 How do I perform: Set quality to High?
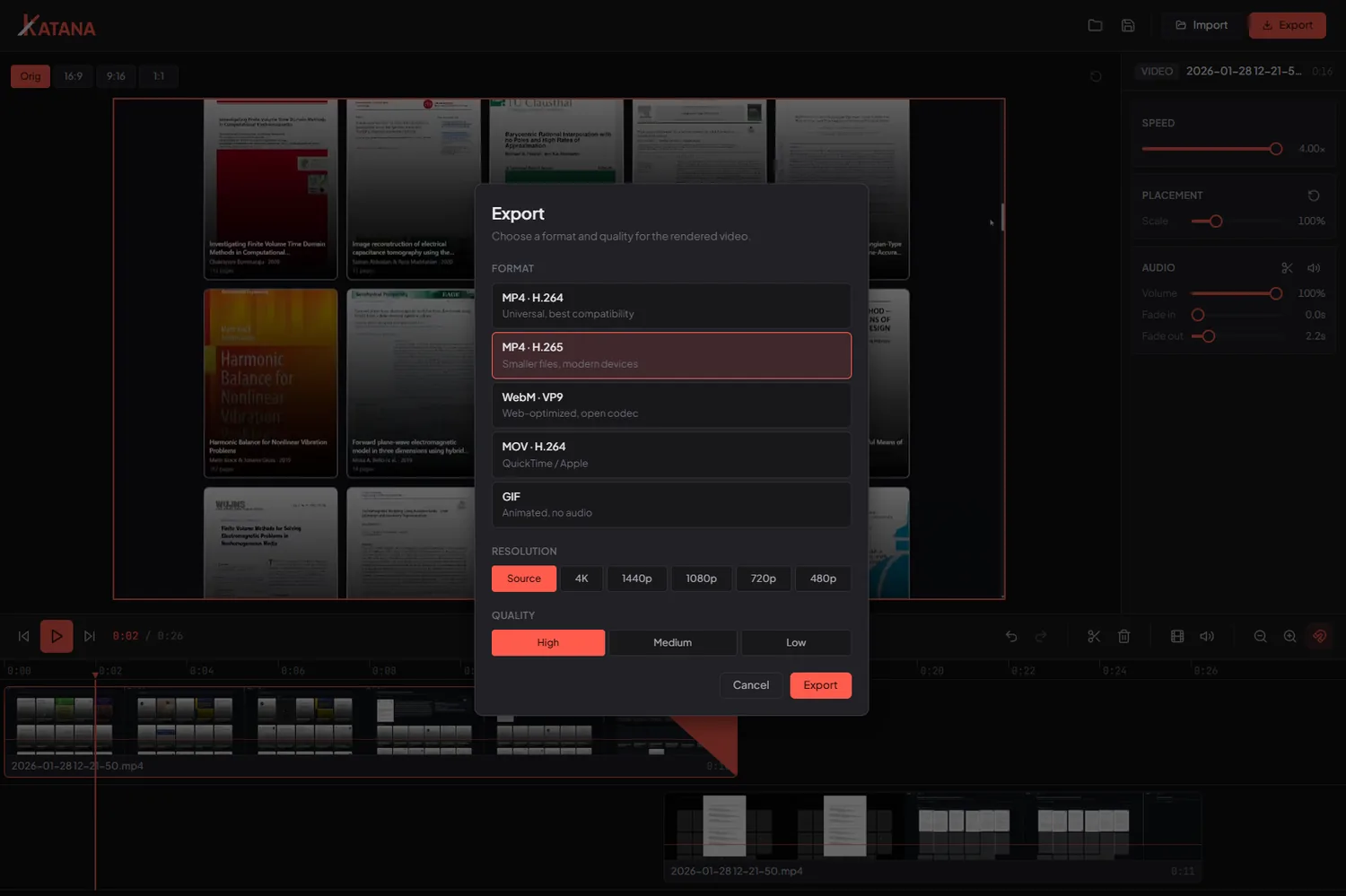pyautogui.click(x=548, y=643)
